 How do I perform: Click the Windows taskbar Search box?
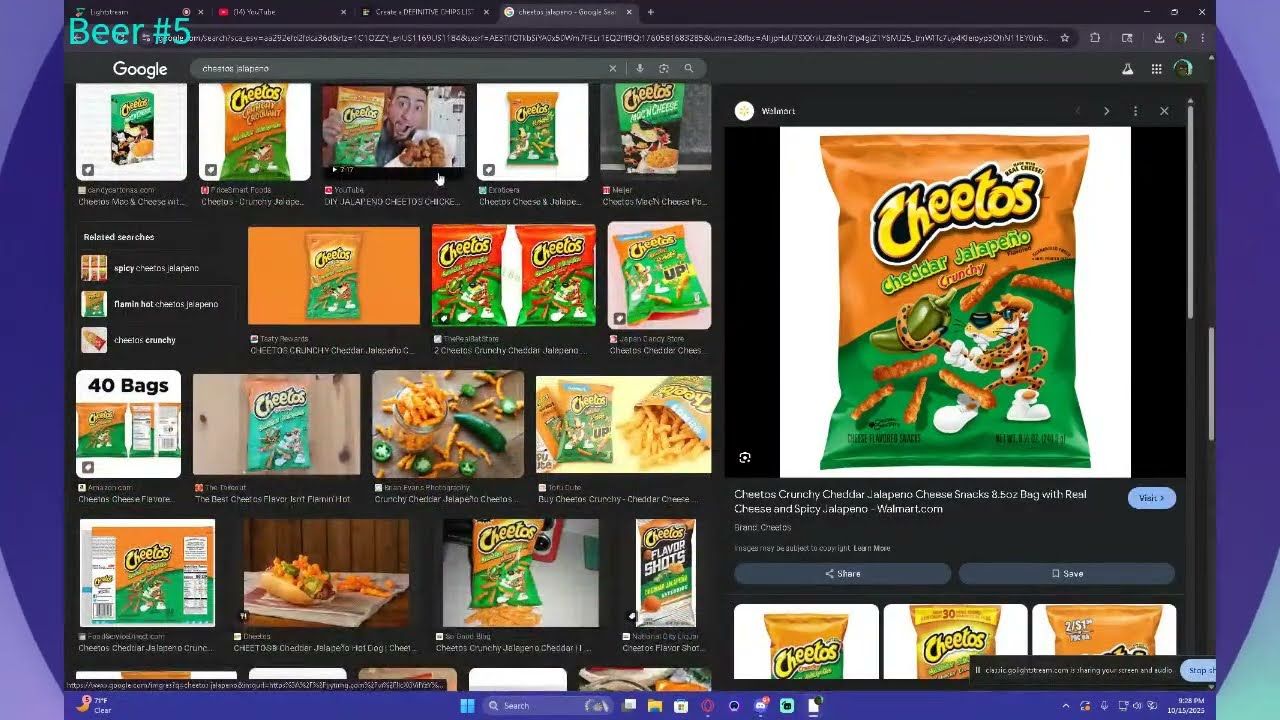pos(545,706)
